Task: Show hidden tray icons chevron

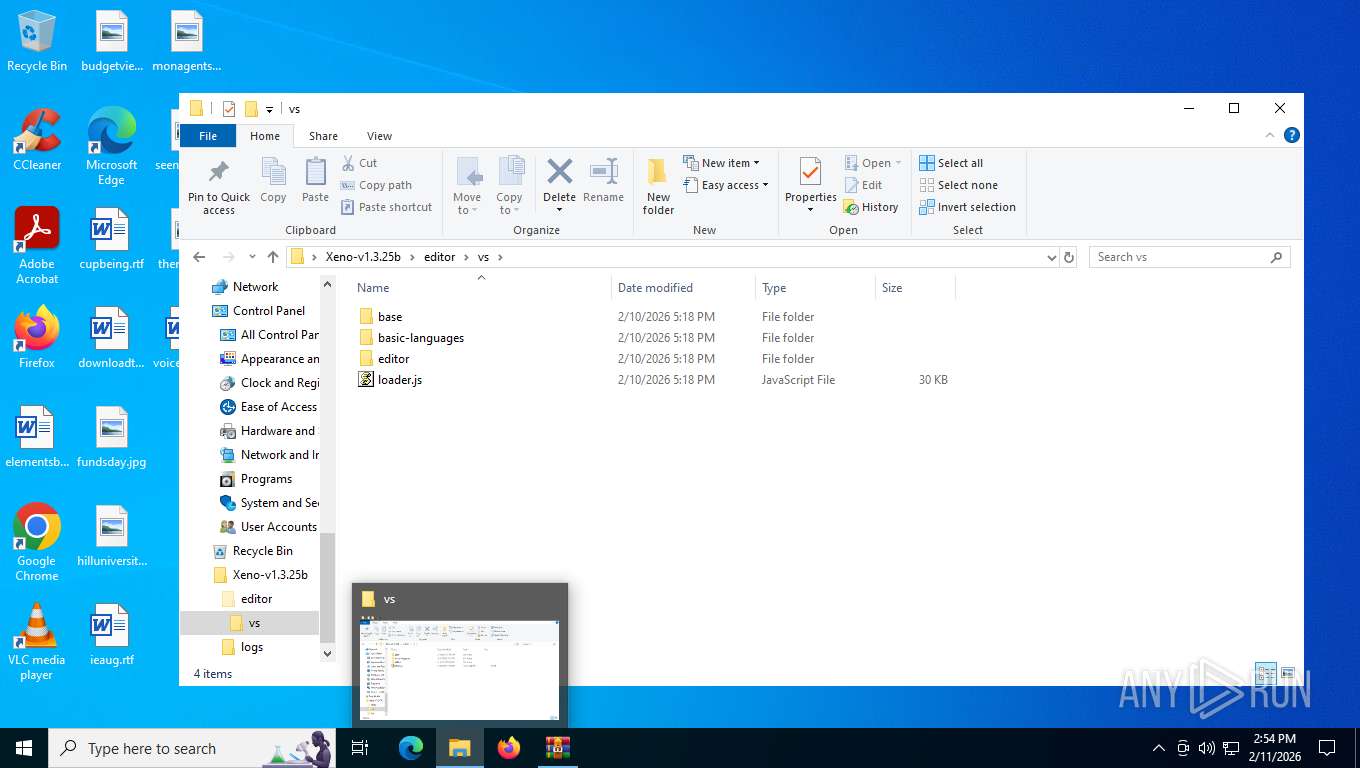Action: 1159,748
